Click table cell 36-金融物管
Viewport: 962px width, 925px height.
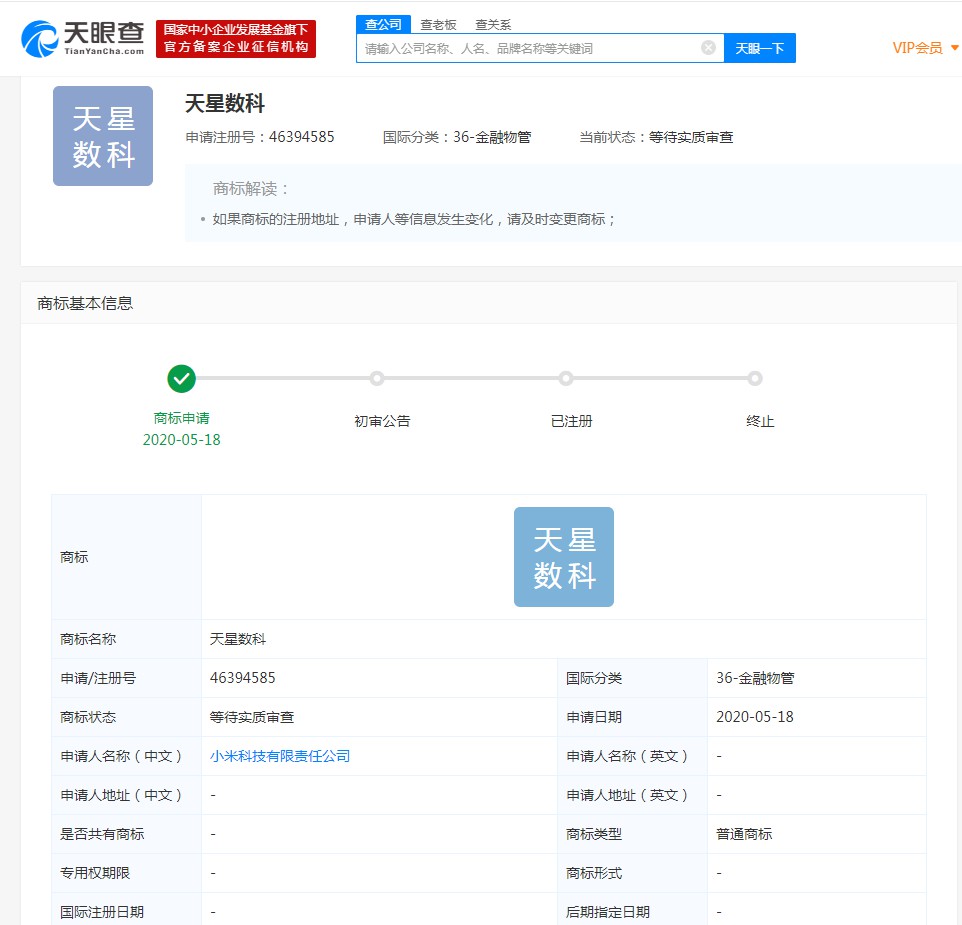pyautogui.click(x=755, y=678)
